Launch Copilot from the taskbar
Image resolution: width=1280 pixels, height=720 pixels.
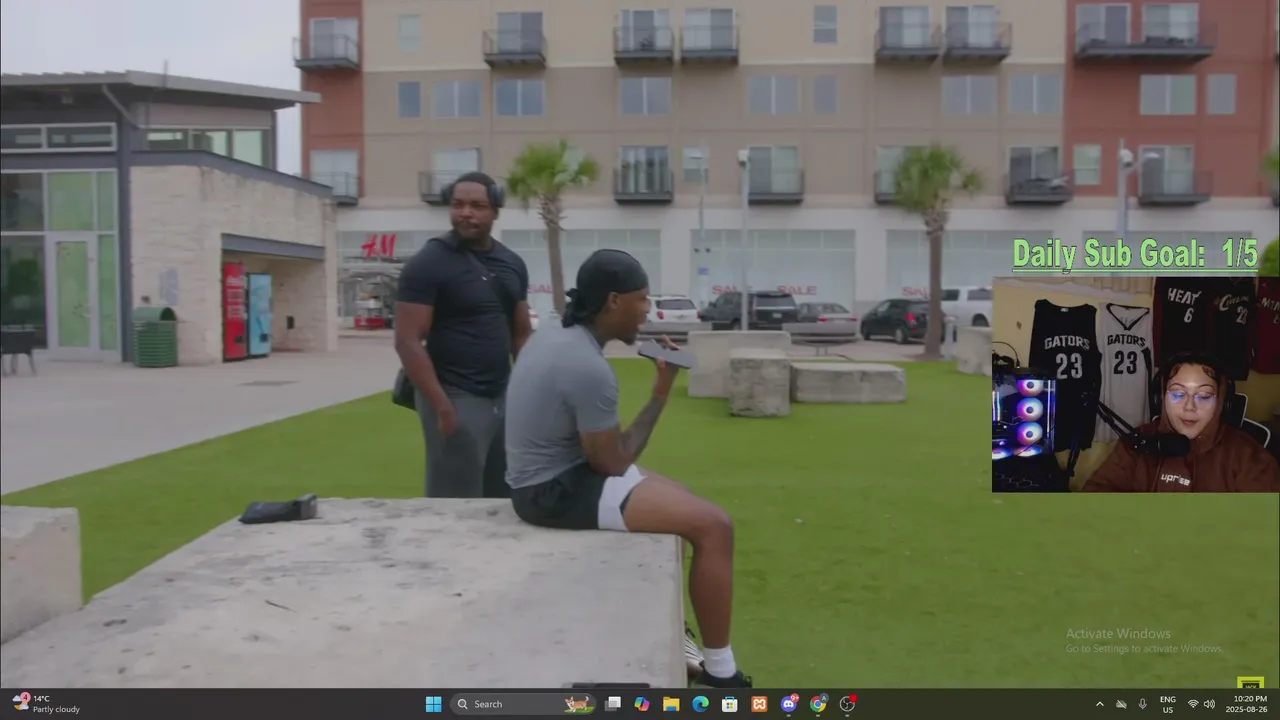click(642, 704)
